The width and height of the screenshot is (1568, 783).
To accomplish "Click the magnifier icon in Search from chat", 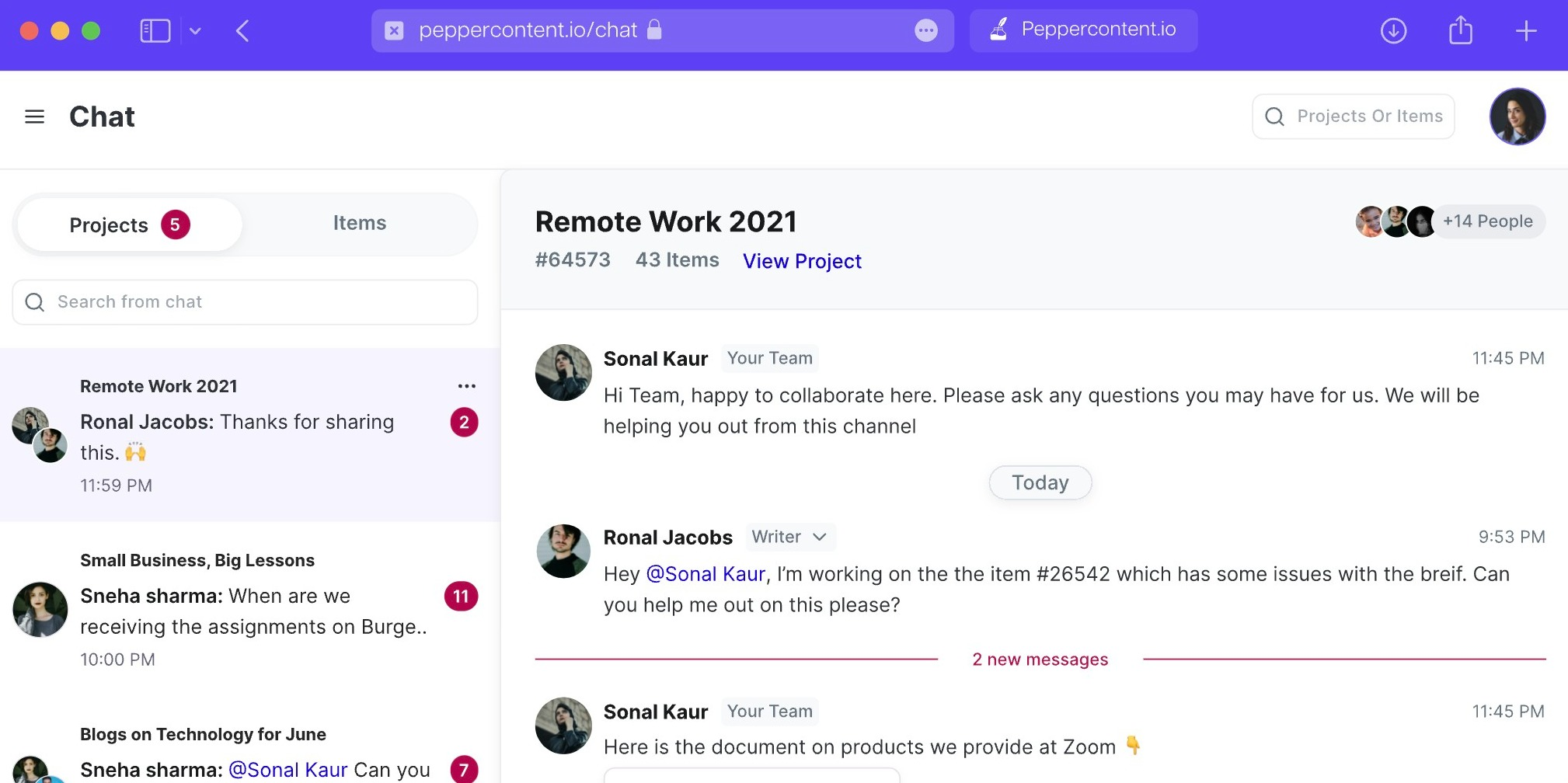I will (35, 302).
